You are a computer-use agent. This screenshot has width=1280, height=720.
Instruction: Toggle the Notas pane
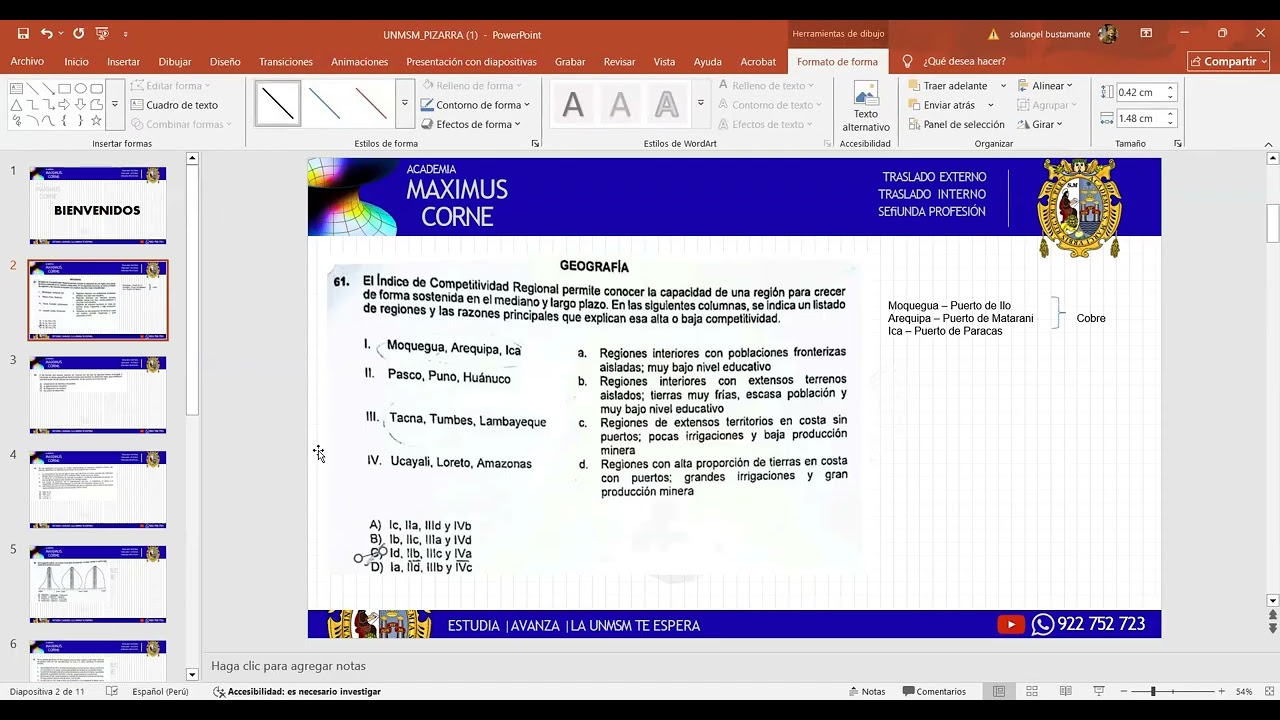click(x=866, y=692)
